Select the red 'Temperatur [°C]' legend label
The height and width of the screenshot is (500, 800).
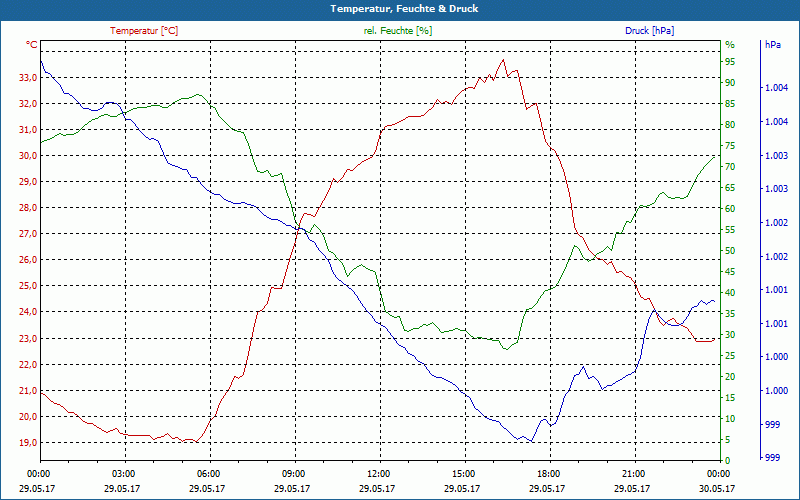[x=144, y=31]
